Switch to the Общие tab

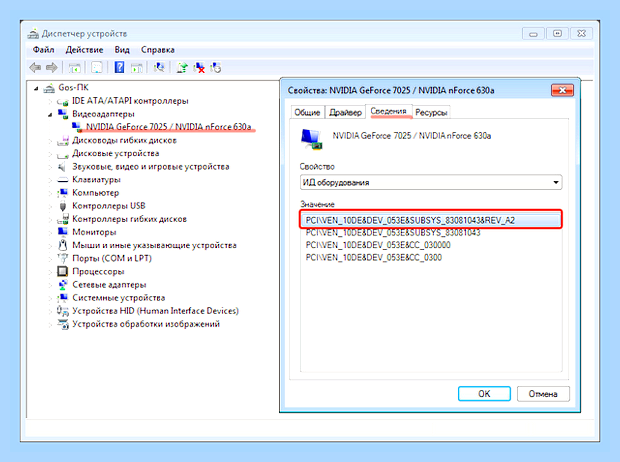[x=307, y=112]
